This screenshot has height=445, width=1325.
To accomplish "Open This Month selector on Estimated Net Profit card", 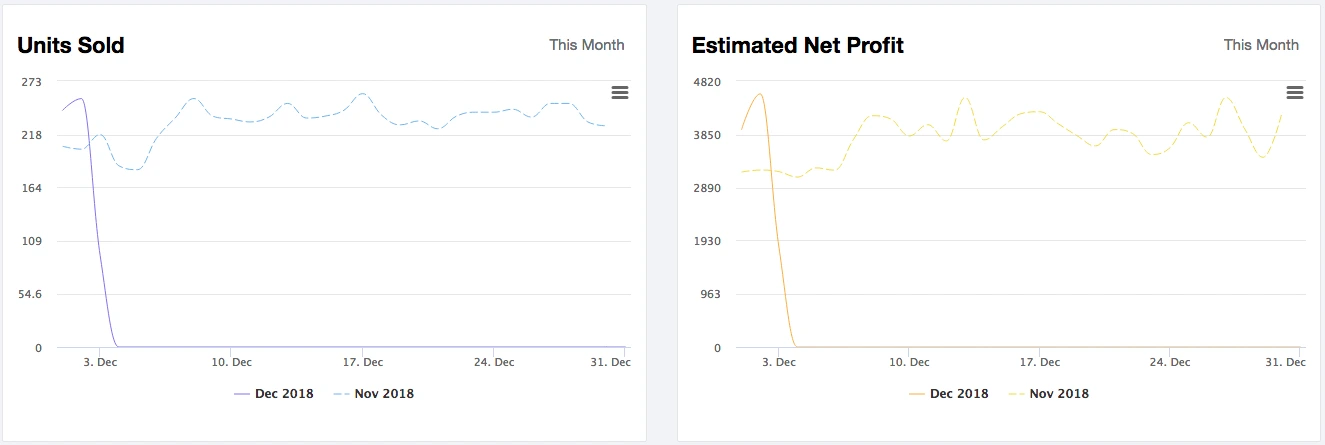I will pyautogui.click(x=1262, y=45).
